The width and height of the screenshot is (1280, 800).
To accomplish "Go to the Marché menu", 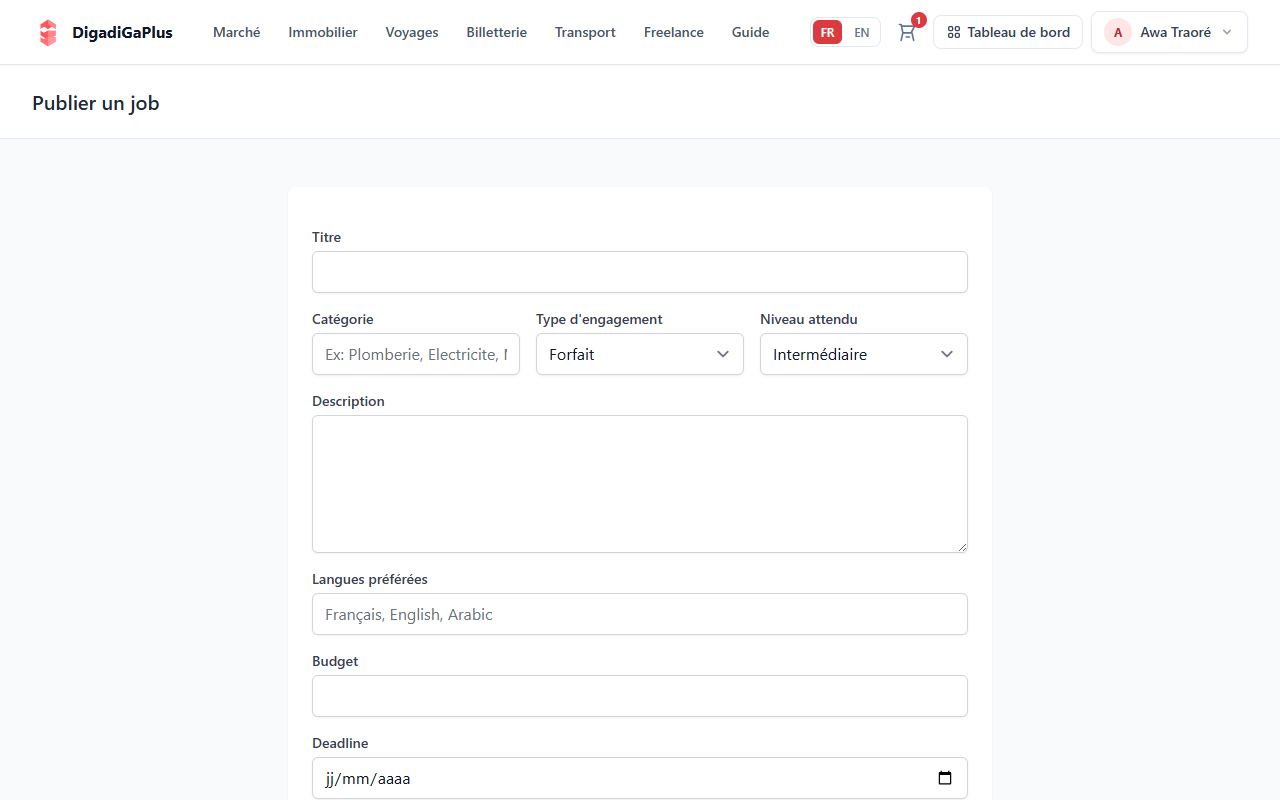I will 236,32.
